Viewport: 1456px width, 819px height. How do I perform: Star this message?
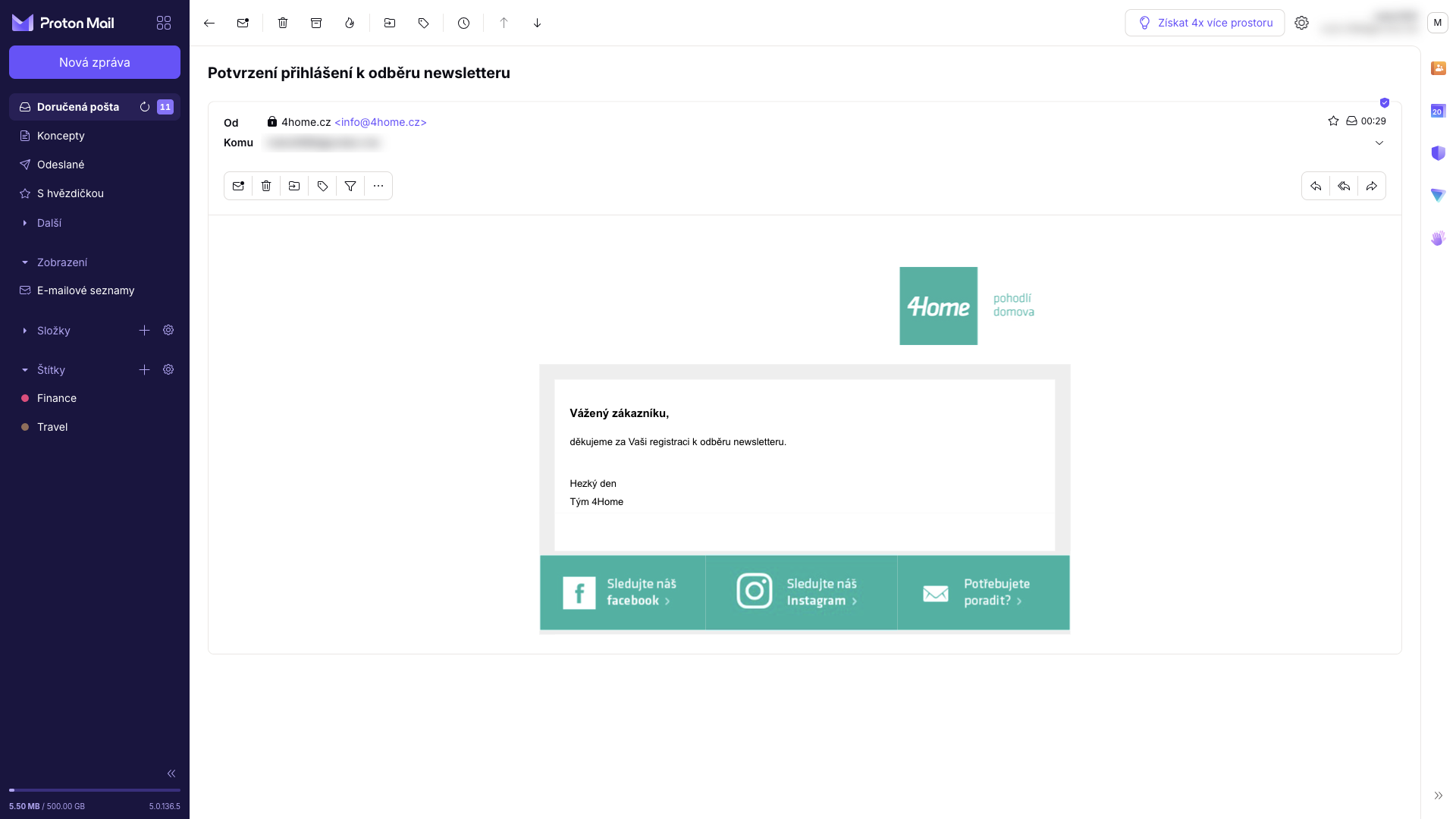pyautogui.click(x=1333, y=121)
